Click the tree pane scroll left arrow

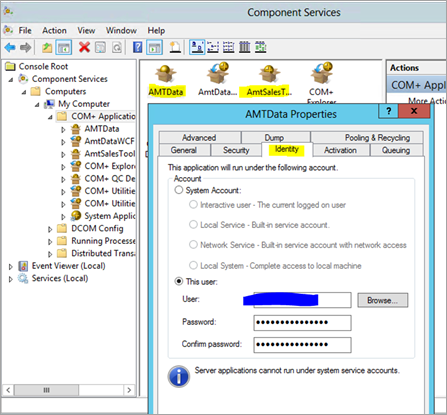8,390
